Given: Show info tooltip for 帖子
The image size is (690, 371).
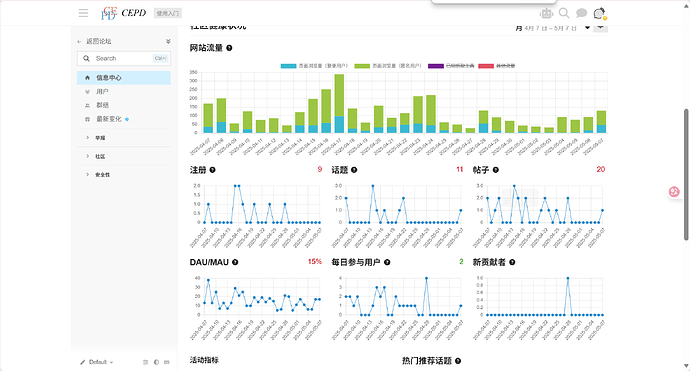Looking at the screenshot, I should click(495, 170).
